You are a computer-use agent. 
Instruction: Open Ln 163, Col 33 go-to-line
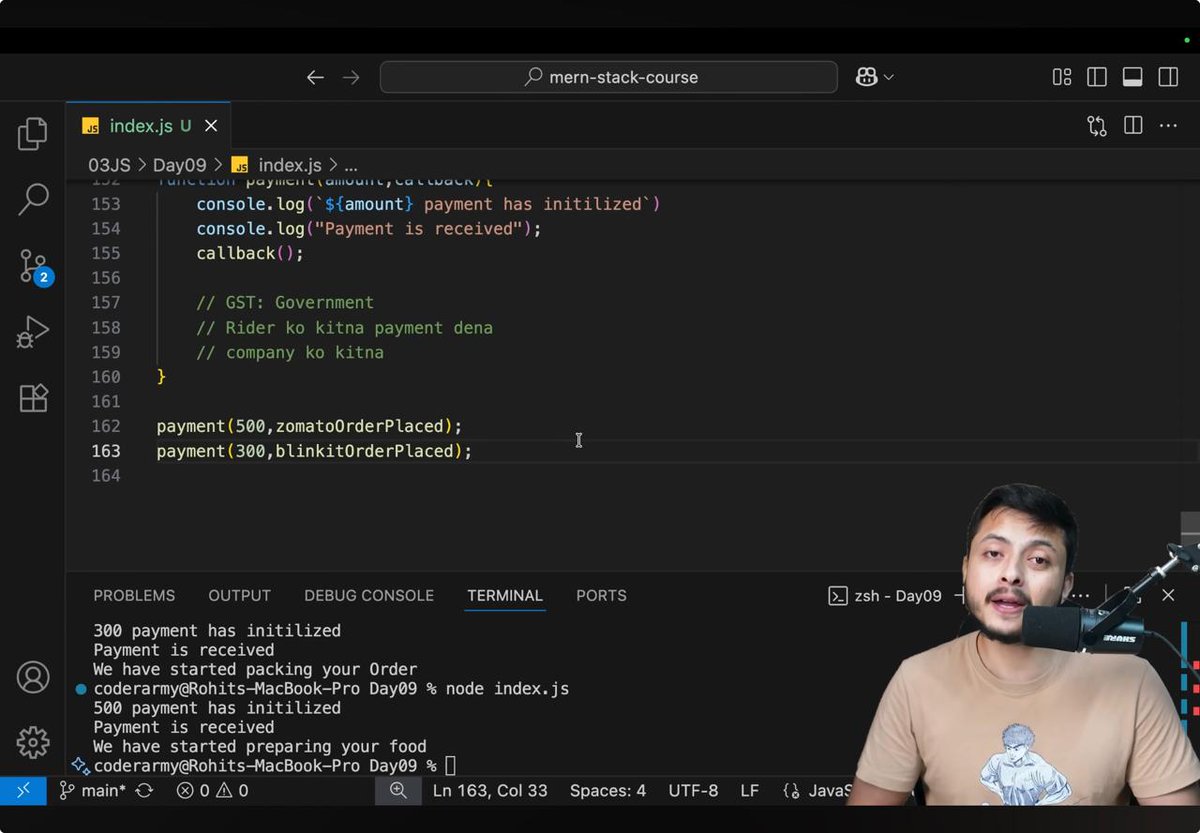[x=490, y=791]
